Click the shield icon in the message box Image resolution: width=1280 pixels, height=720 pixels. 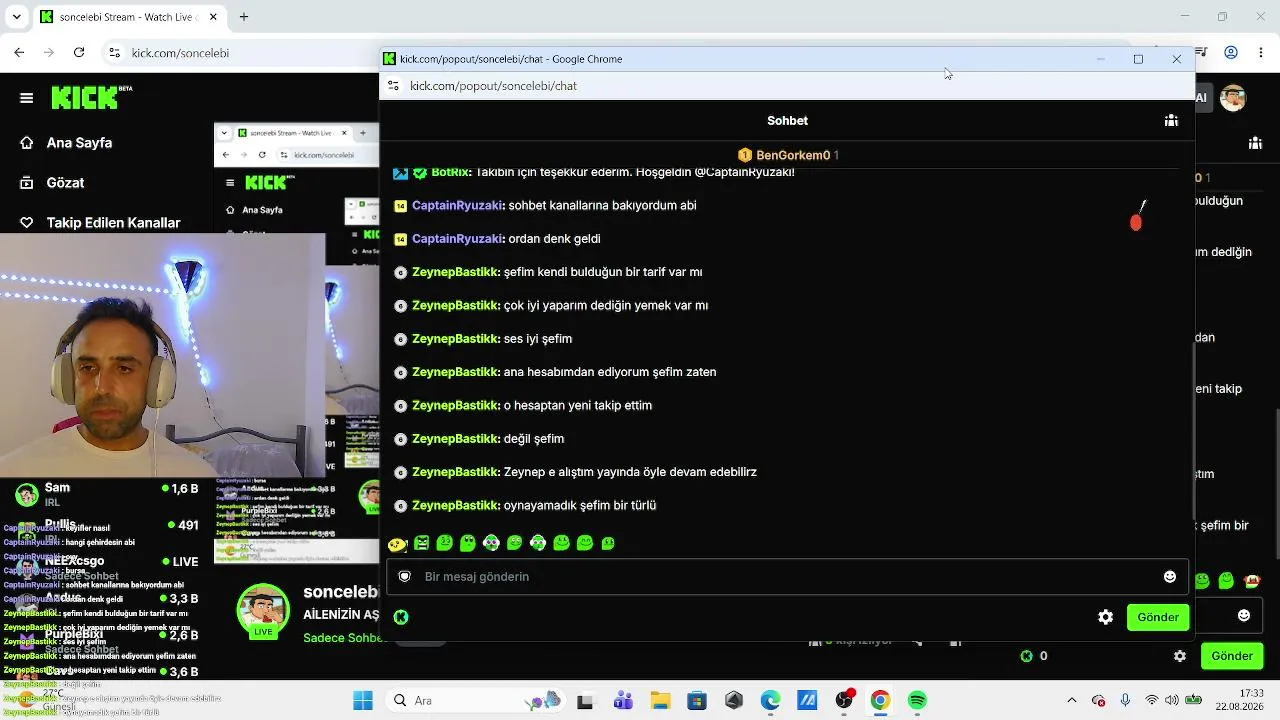(405, 576)
